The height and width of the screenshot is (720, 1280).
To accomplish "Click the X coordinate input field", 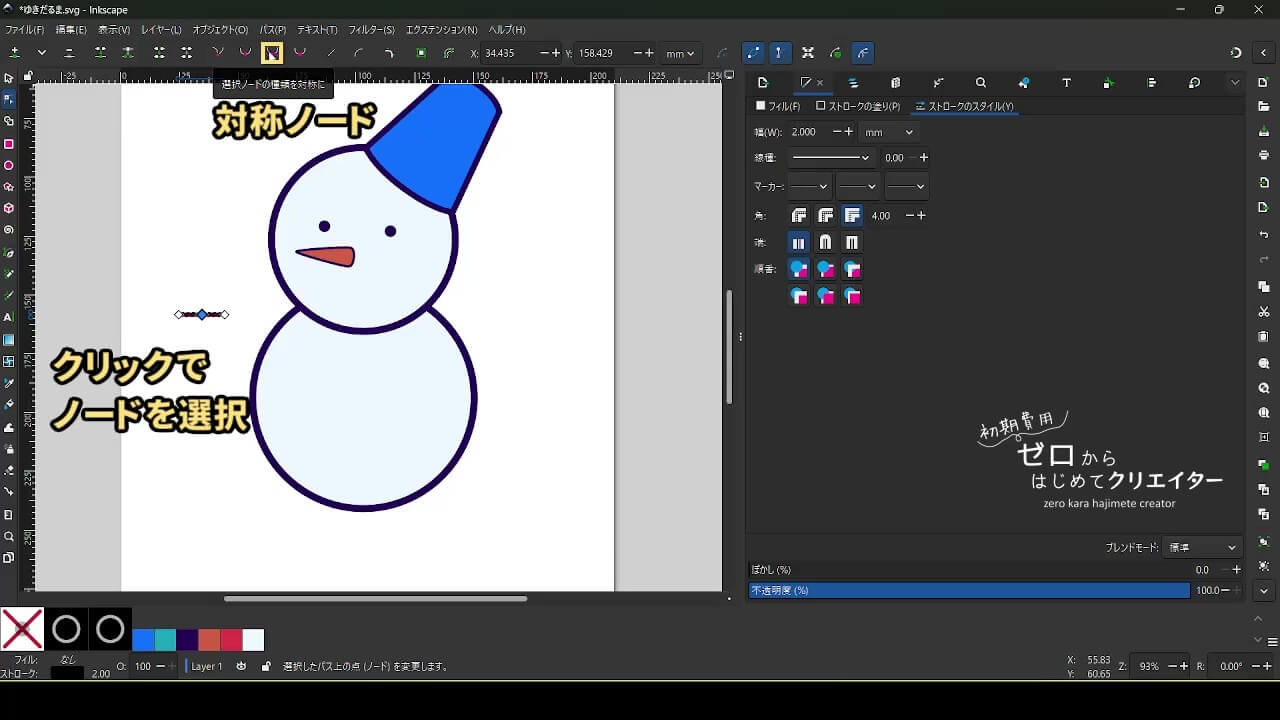I will [x=510, y=53].
